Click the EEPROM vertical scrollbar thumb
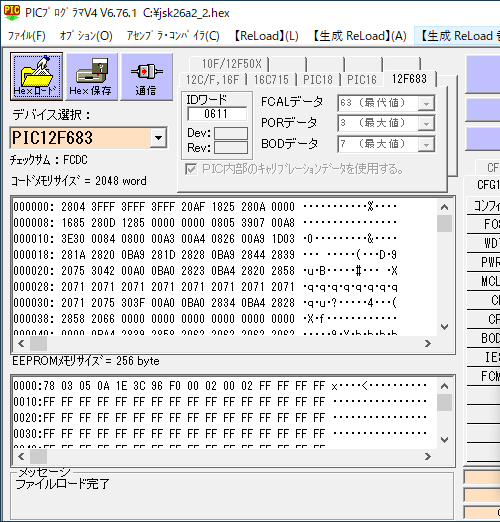 444,403
